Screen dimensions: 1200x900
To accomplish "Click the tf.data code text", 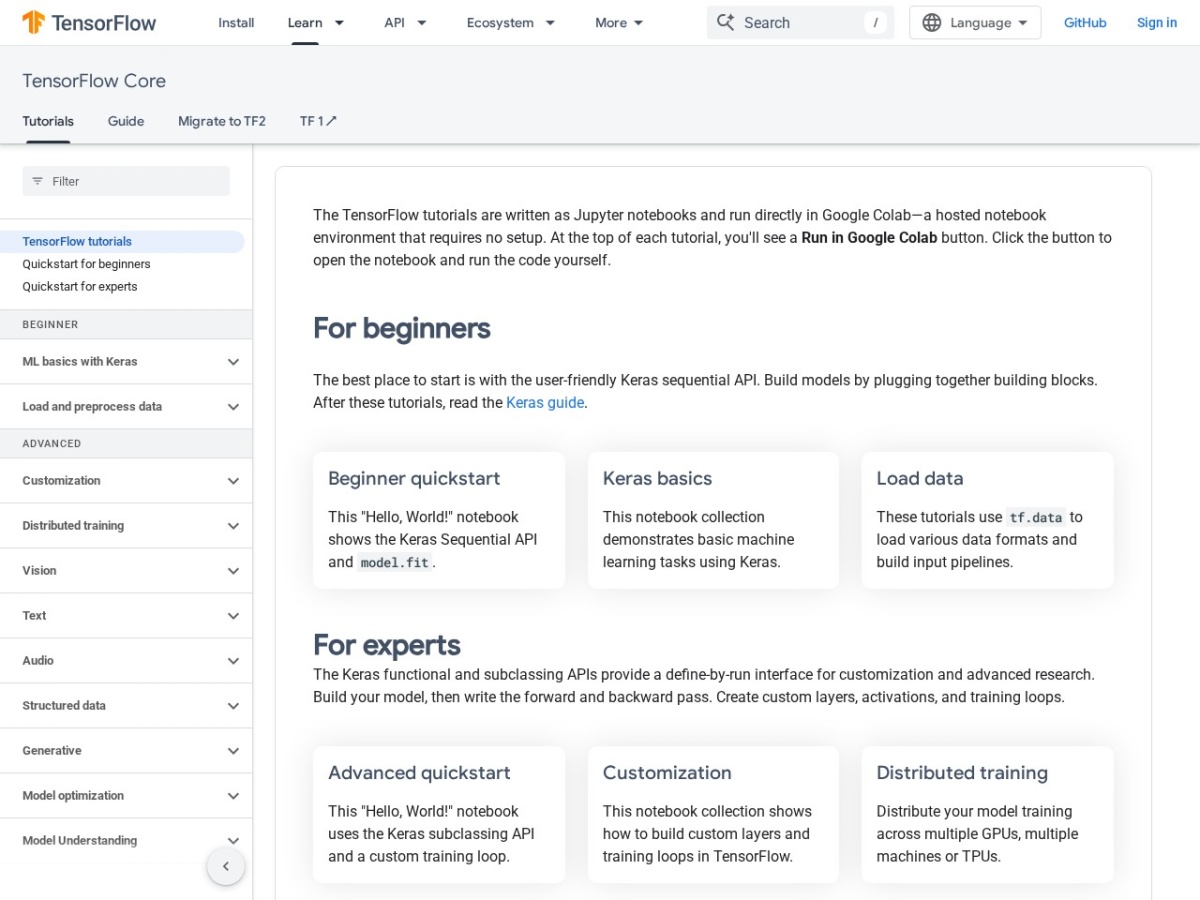I will coord(1035,517).
